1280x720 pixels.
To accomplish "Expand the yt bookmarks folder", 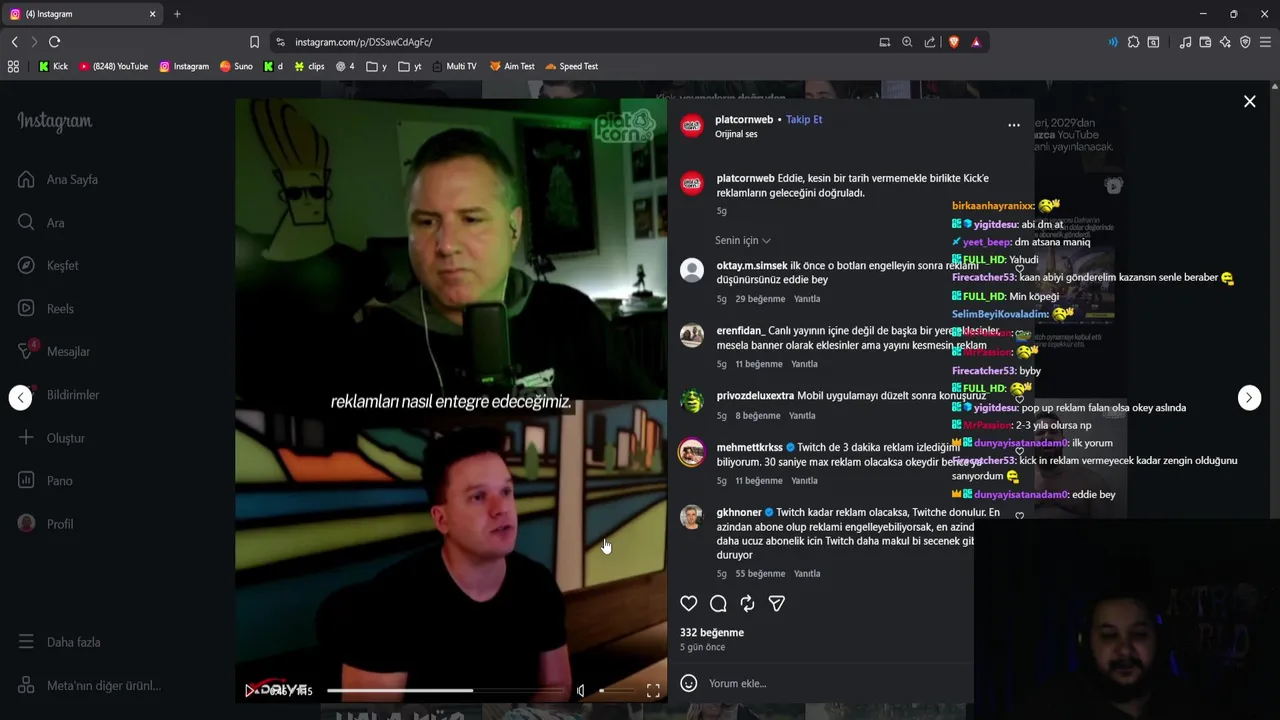I will [x=410, y=67].
